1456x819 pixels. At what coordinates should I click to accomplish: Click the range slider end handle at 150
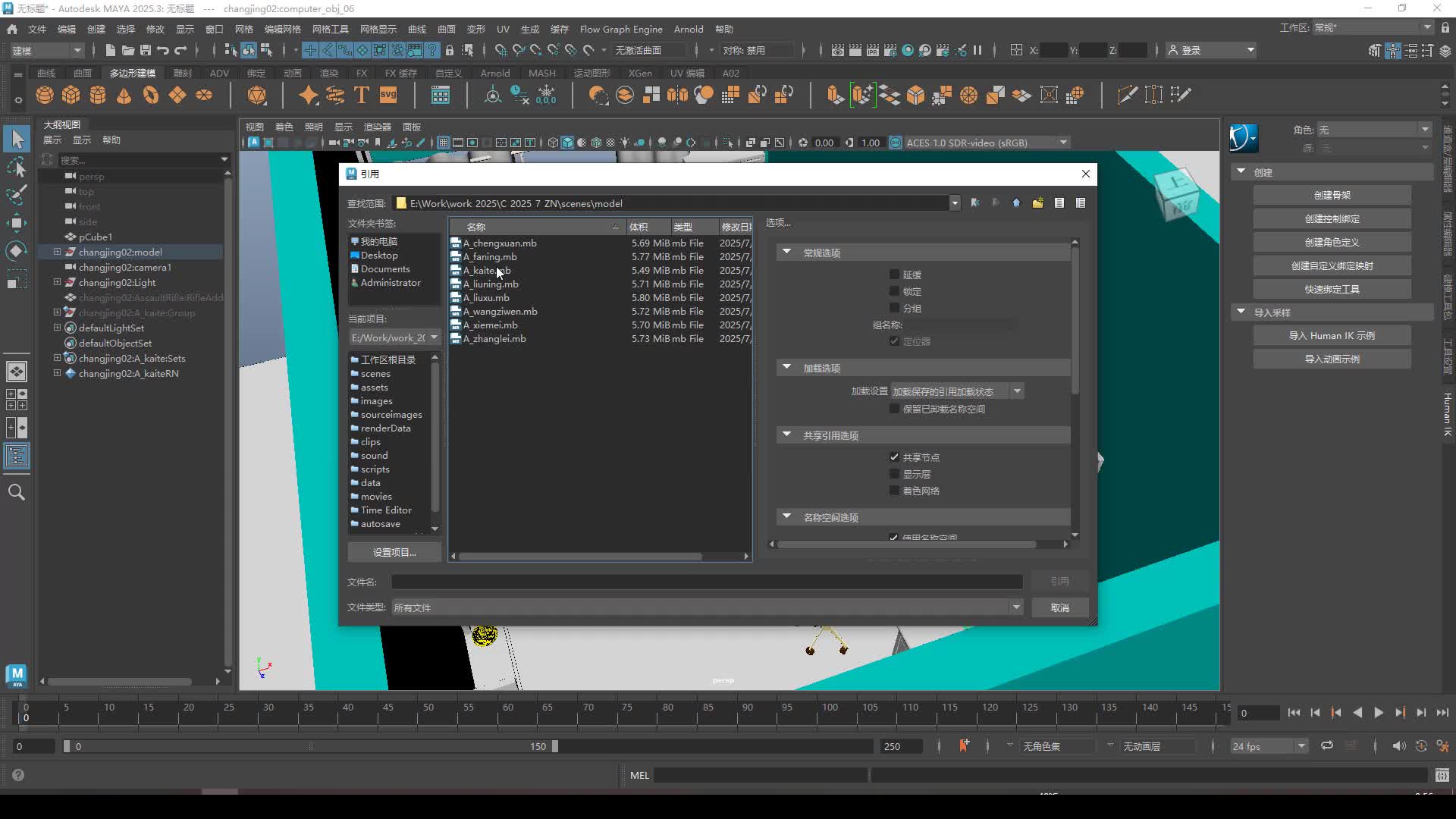point(555,746)
